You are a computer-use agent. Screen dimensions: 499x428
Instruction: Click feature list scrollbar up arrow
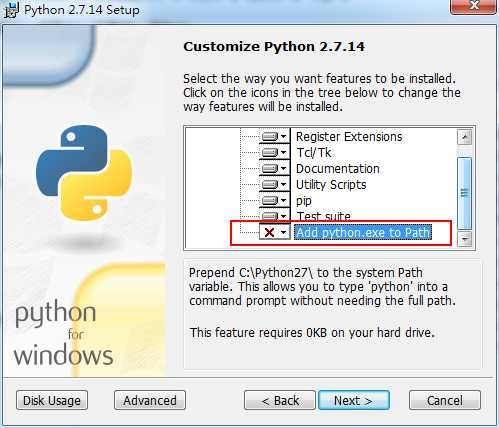click(x=465, y=137)
